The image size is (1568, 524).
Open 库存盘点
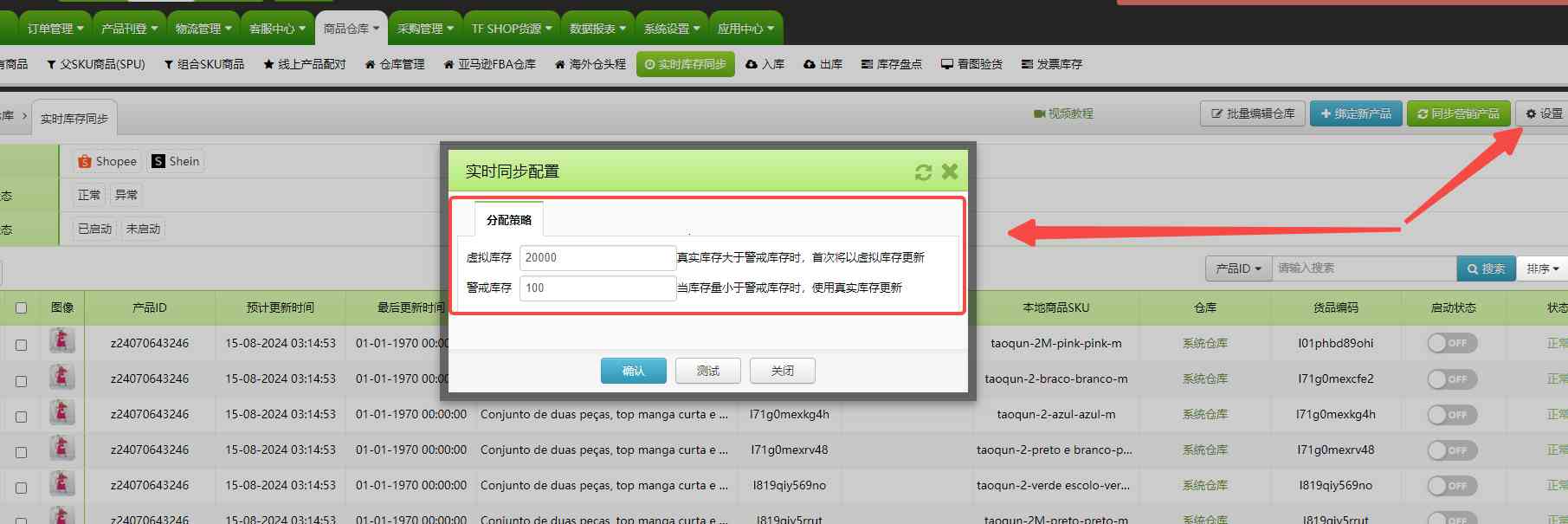892,64
